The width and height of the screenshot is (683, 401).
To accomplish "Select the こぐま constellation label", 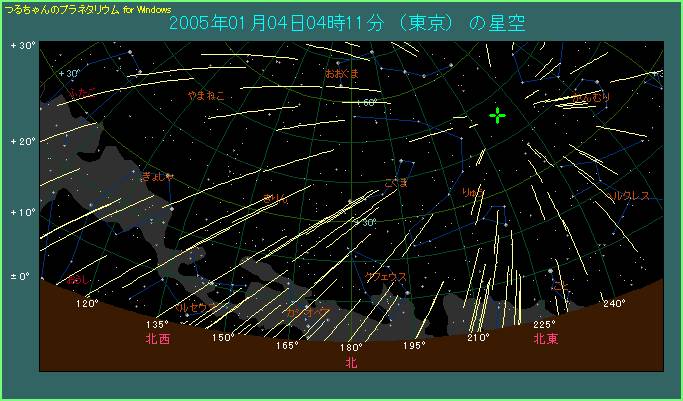I will [x=396, y=183].
